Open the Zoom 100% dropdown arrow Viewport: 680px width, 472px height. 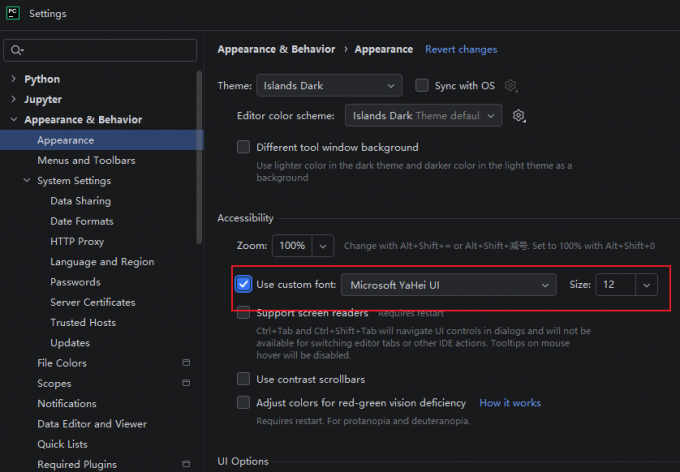pos(323,246)
